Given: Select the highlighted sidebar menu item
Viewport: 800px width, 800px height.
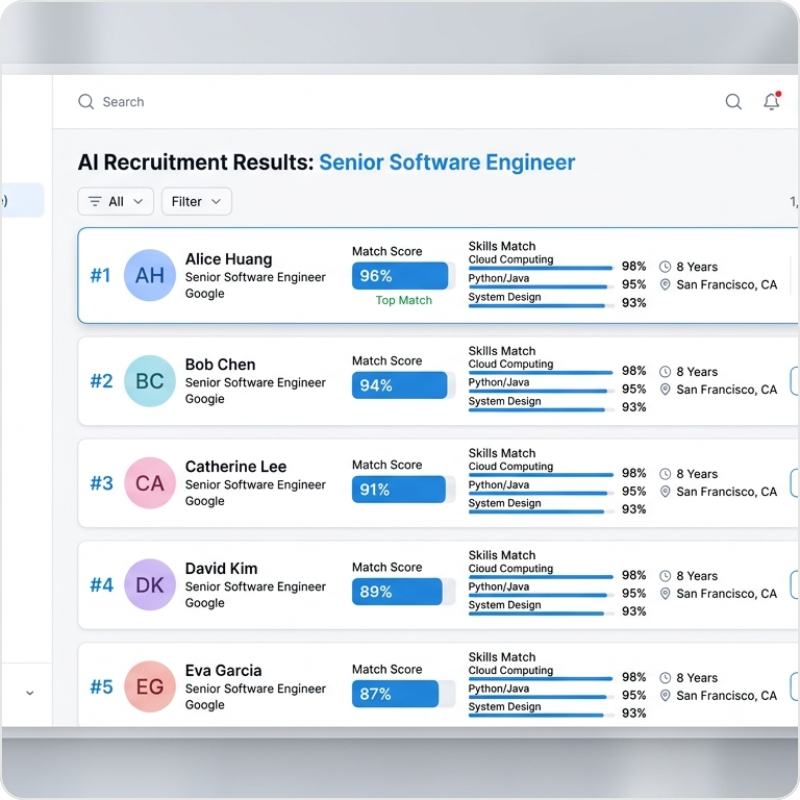Looking at the screenshot, I should pos(22,200).
